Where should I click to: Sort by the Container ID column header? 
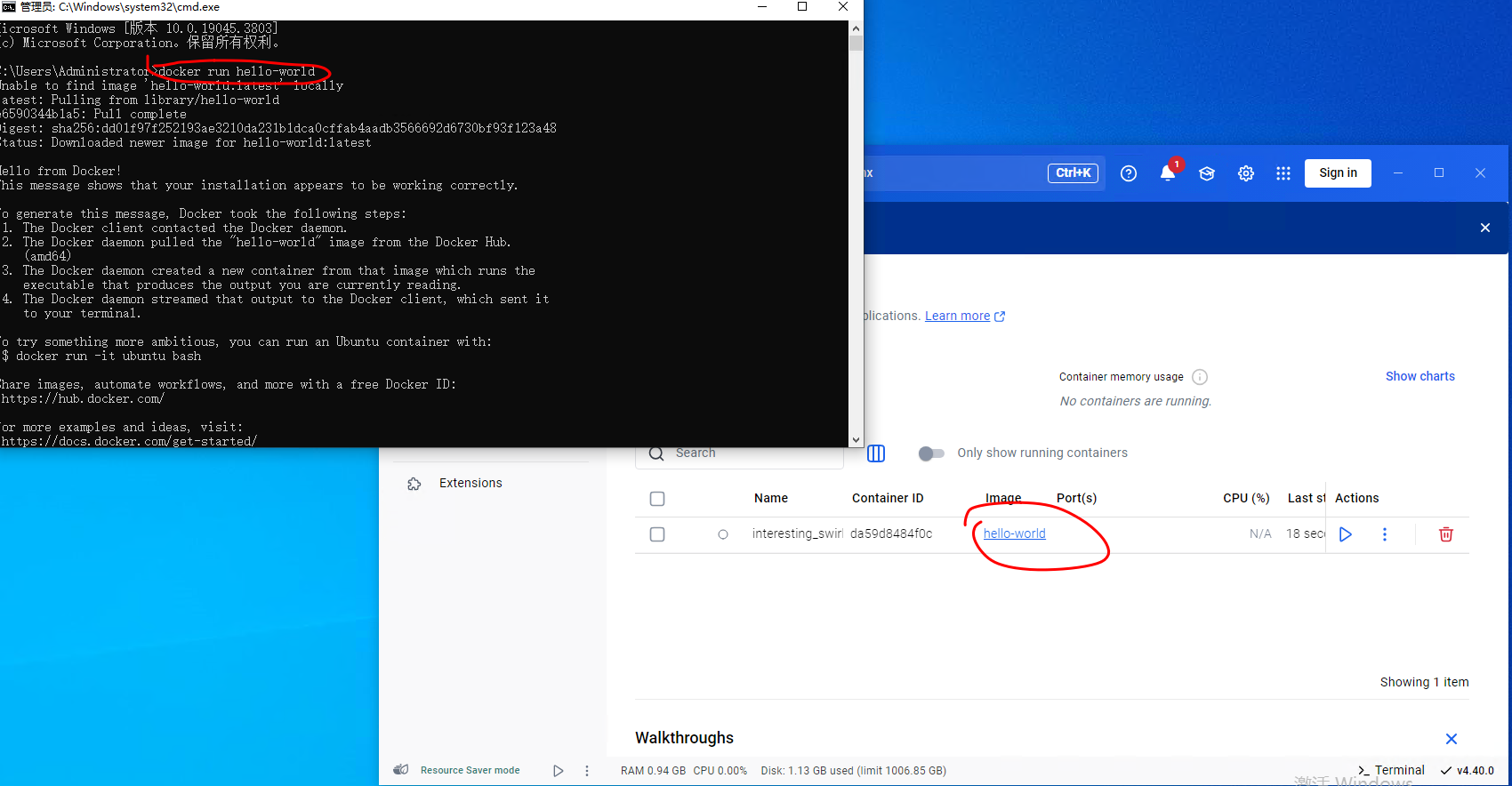[x=888, y=498]
